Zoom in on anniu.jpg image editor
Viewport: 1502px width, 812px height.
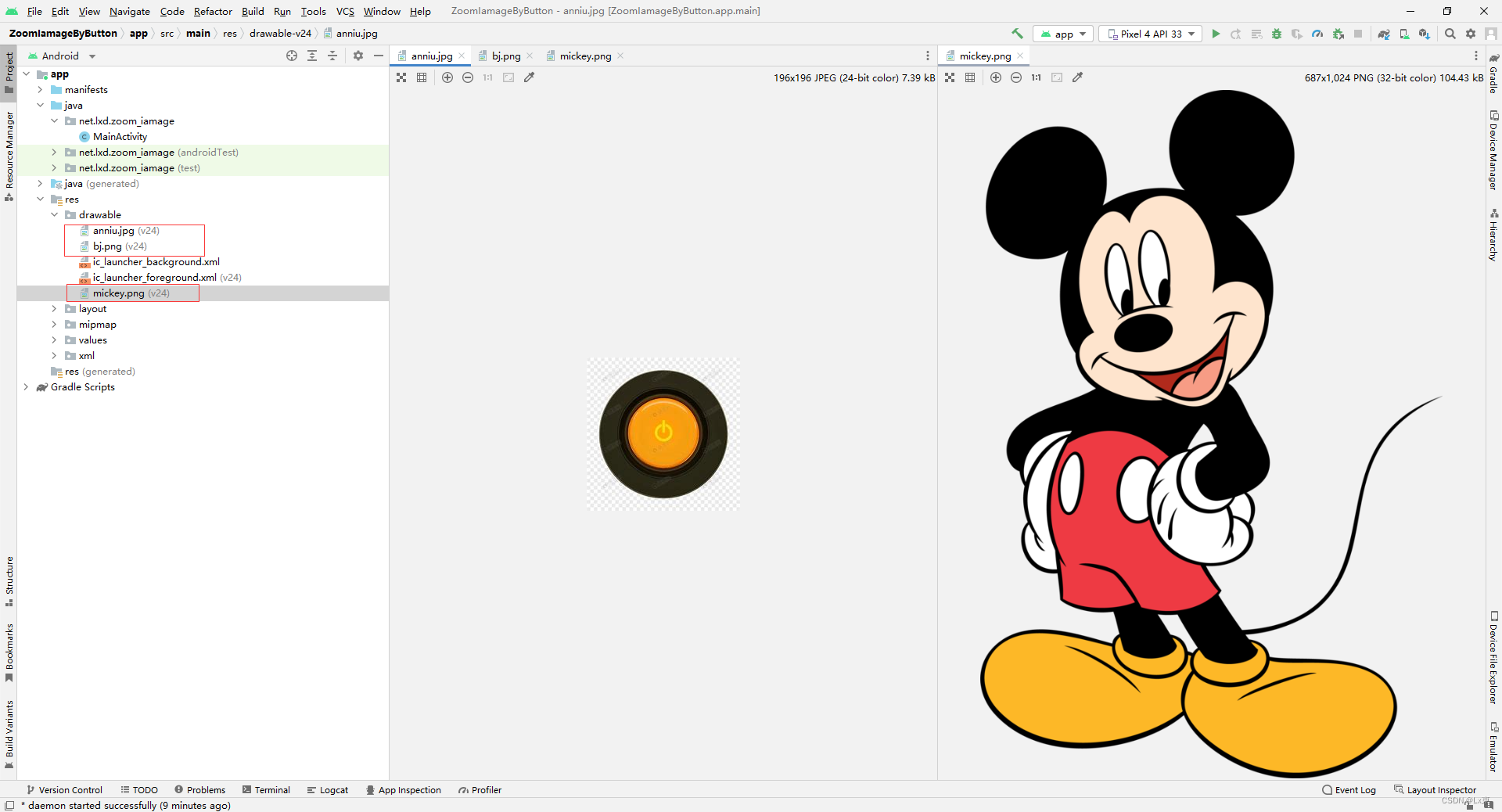(447, 77)
